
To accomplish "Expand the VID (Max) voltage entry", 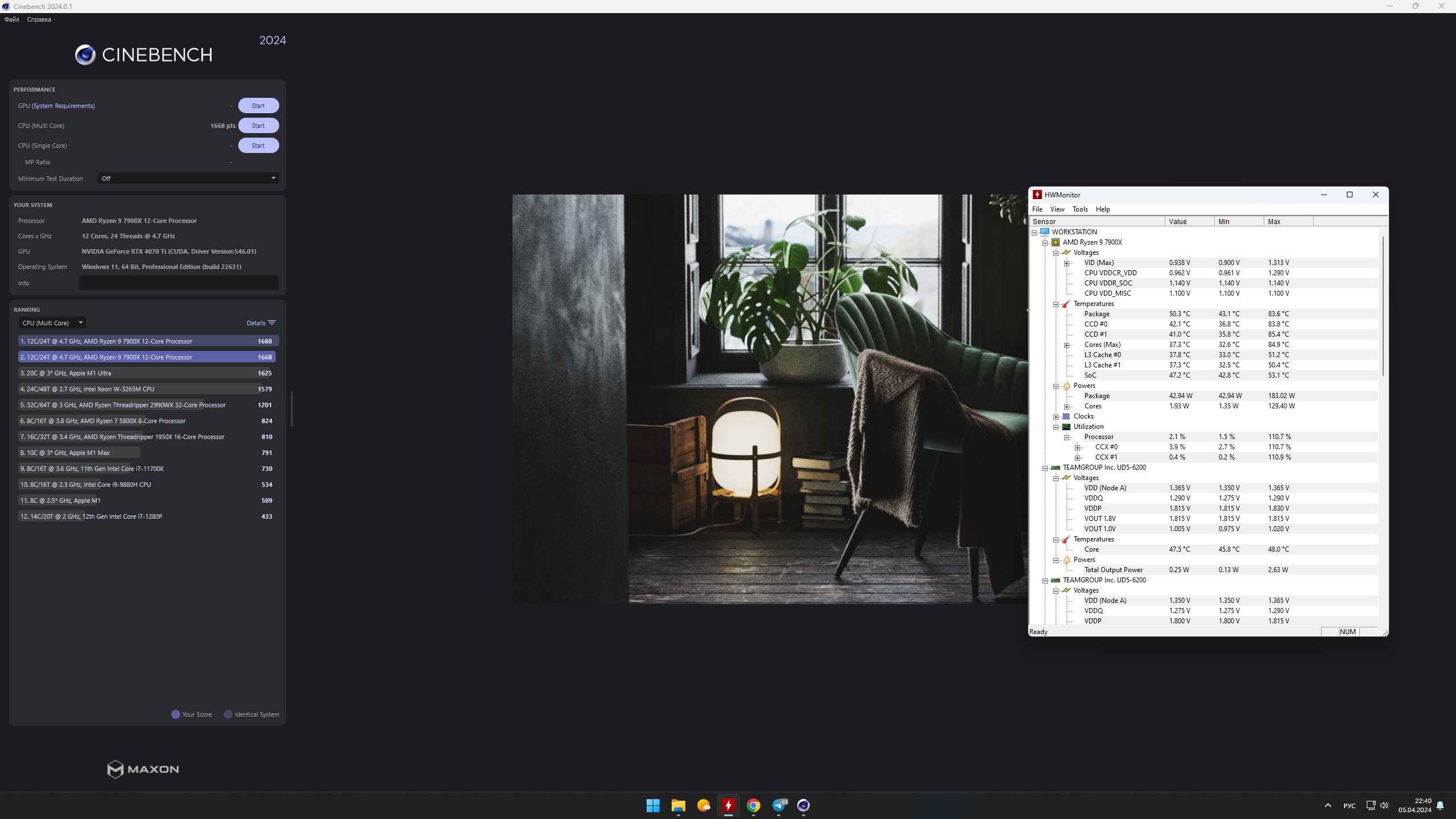I will click(1067, 263).
